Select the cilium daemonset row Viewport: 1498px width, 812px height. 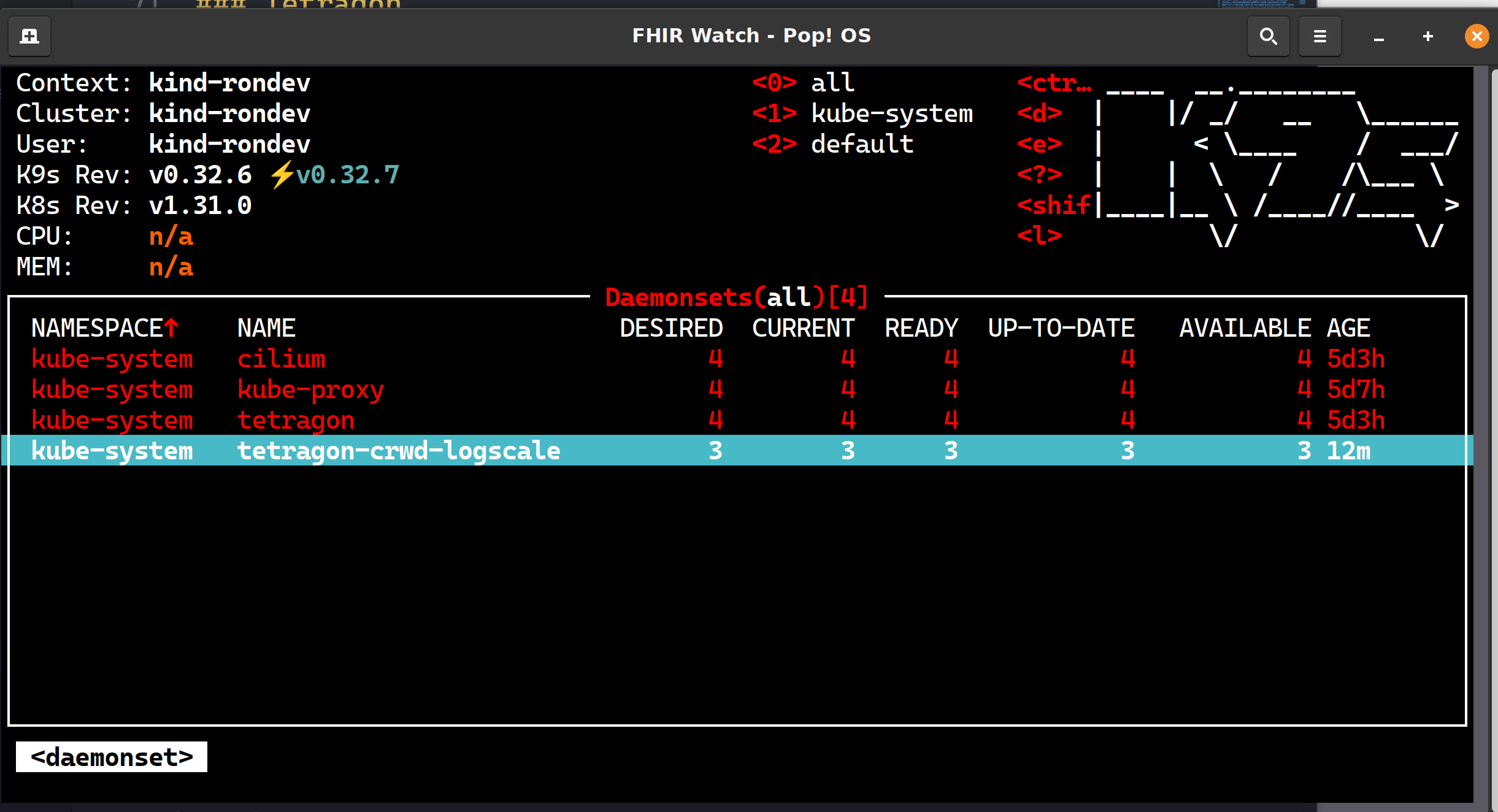click(282, 359)
